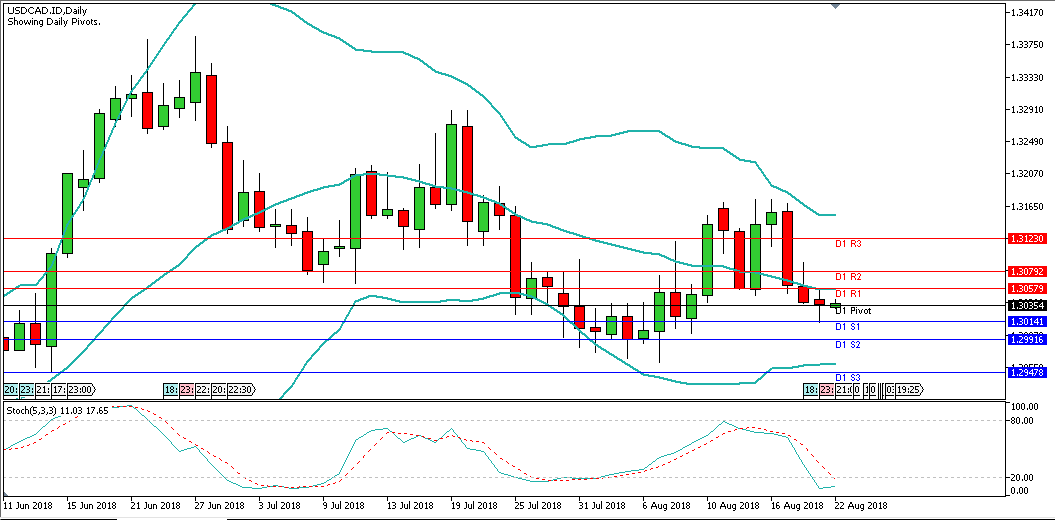Click the D1 S3 support label
This screenshot has height=520, width=1055.
pyautogui.click(x=848, y=377)
